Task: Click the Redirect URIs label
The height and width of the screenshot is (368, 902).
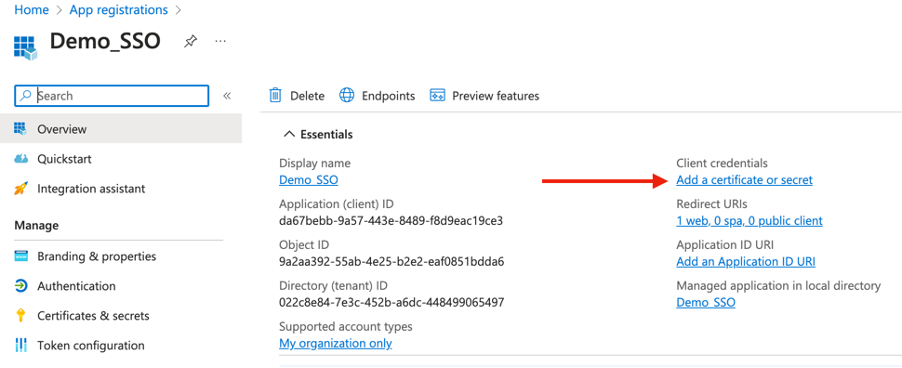Action: click(x=712, y=204)
